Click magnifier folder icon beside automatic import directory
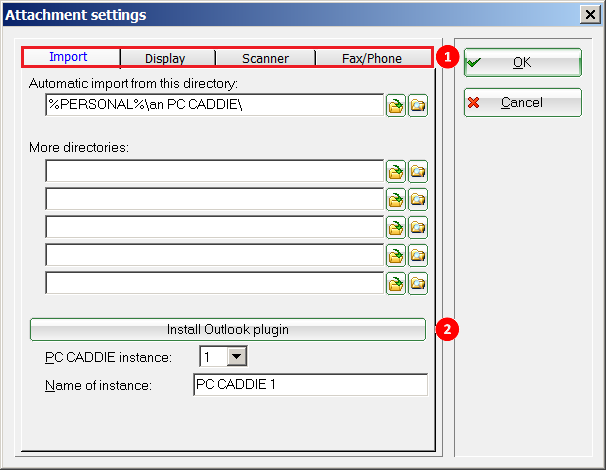Viewport: 606px width, 470px height. pos(418,105)
